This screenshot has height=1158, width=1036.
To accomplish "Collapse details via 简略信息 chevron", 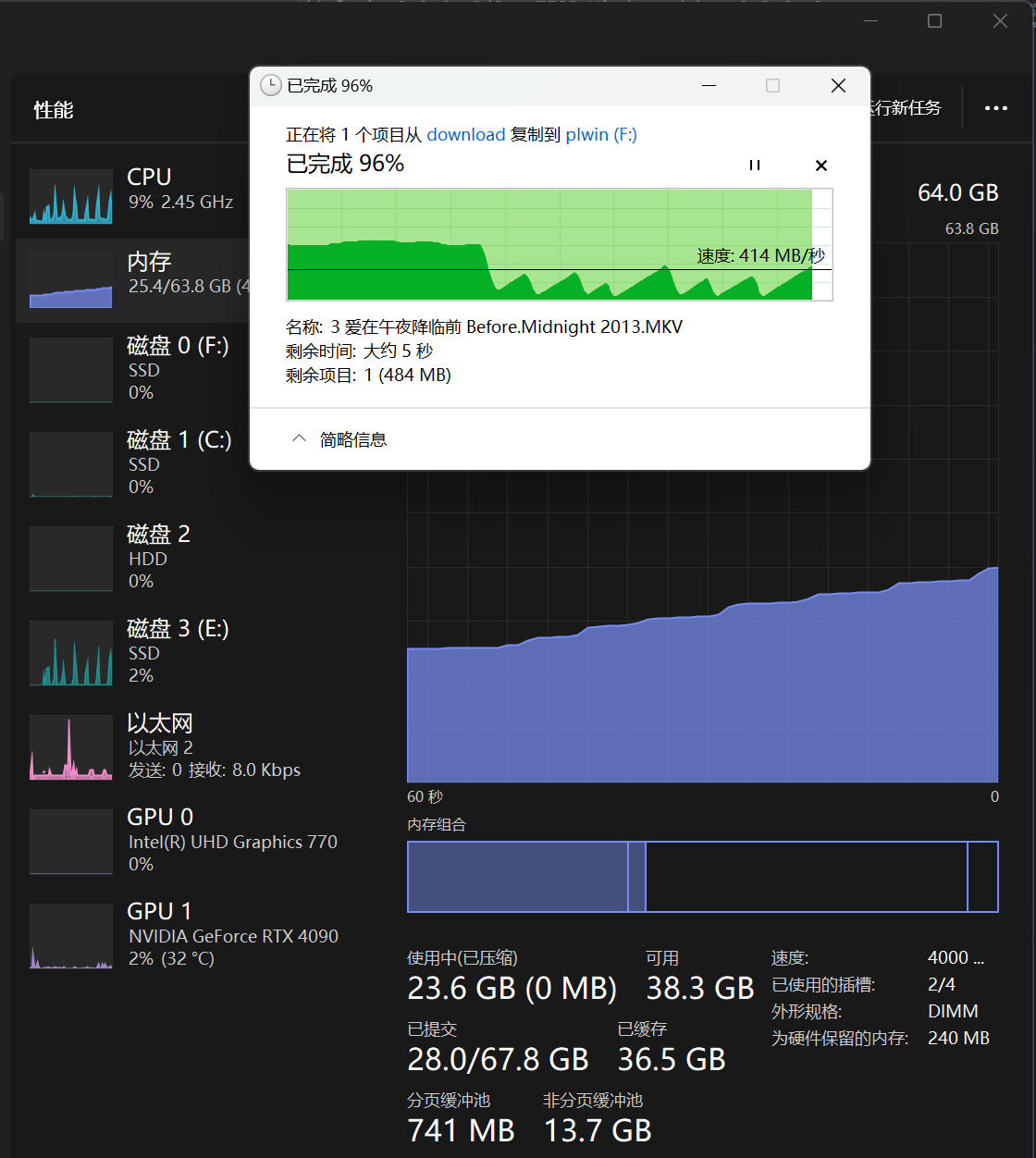I will (x=299, y=439).
